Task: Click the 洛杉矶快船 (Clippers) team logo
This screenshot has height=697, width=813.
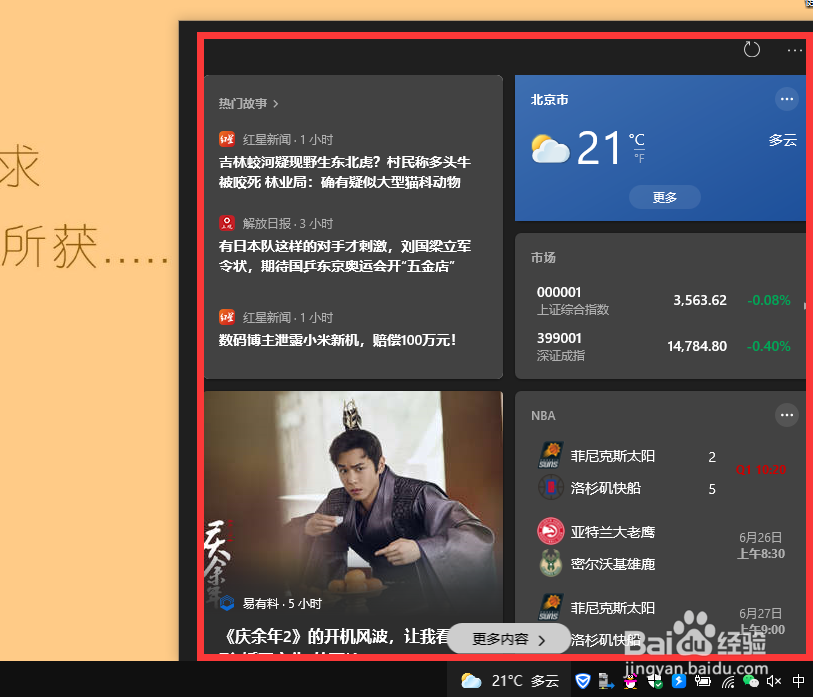Action: tap(550, 488)
